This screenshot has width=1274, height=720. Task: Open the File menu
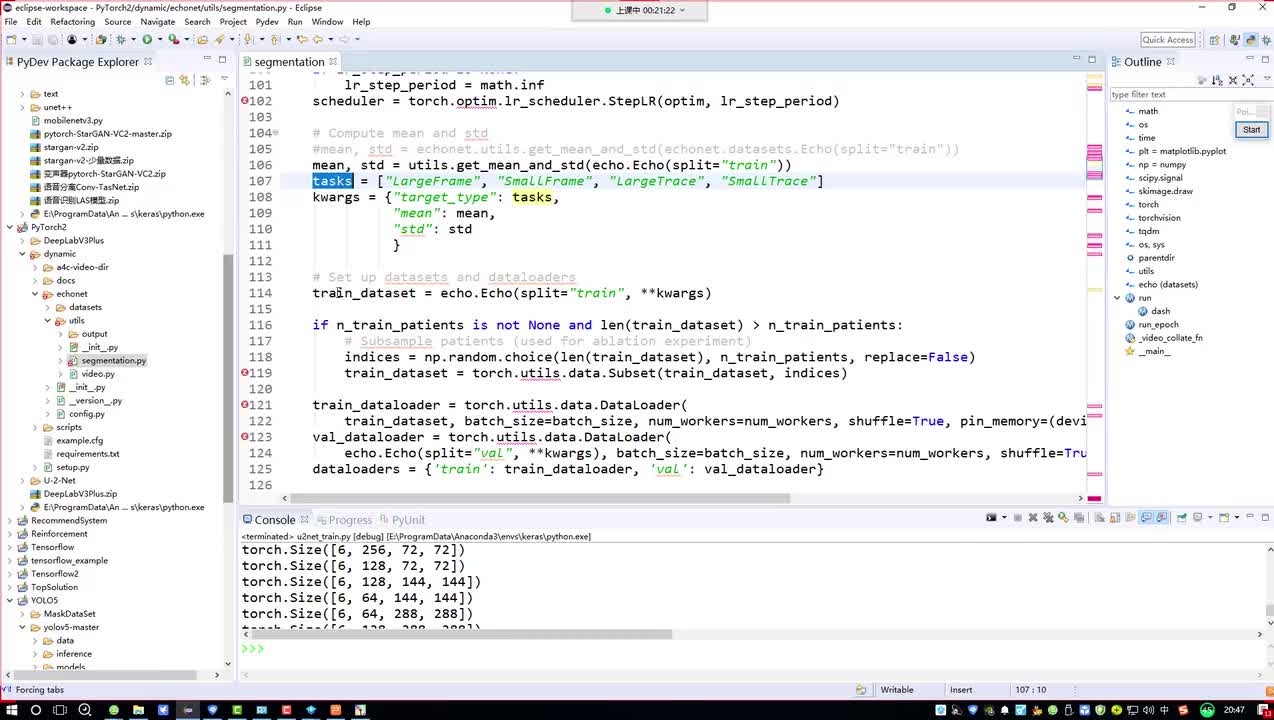coord(10,22)
